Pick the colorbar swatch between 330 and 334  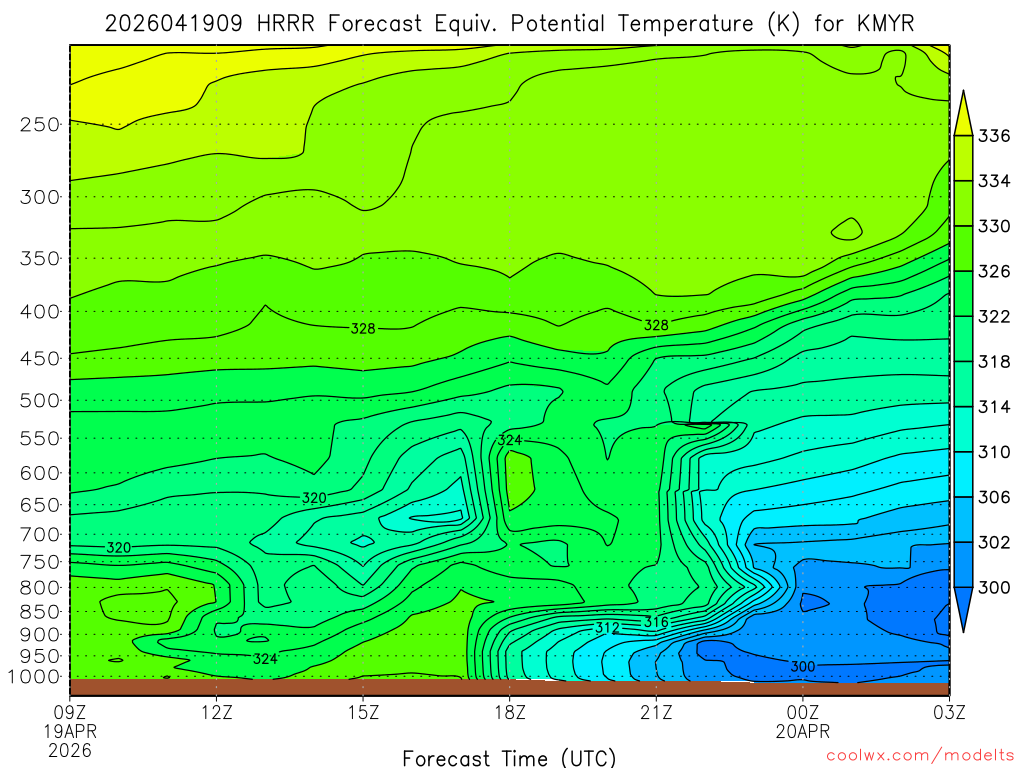pos(963,203)
